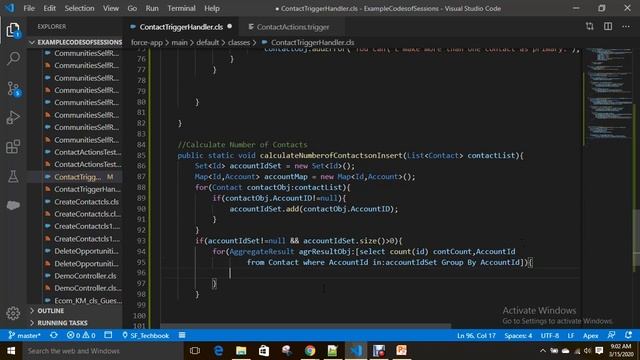Click the default breadcrumb
This screenshot has width=640, height=360.
(x=207, y=42)
